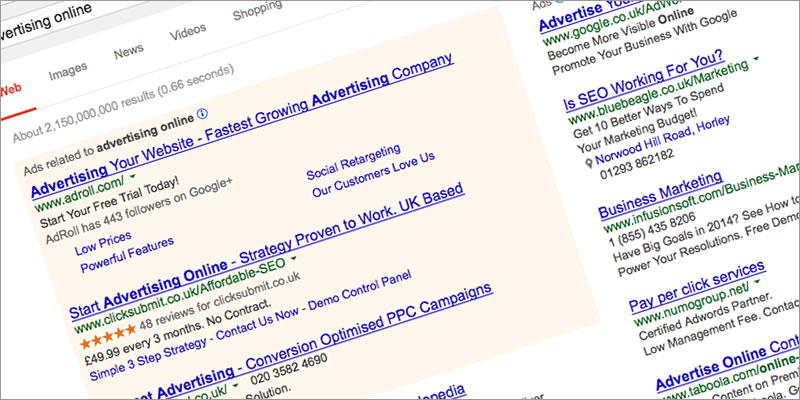
Task: Open the Videos tab
Action: 188,33
